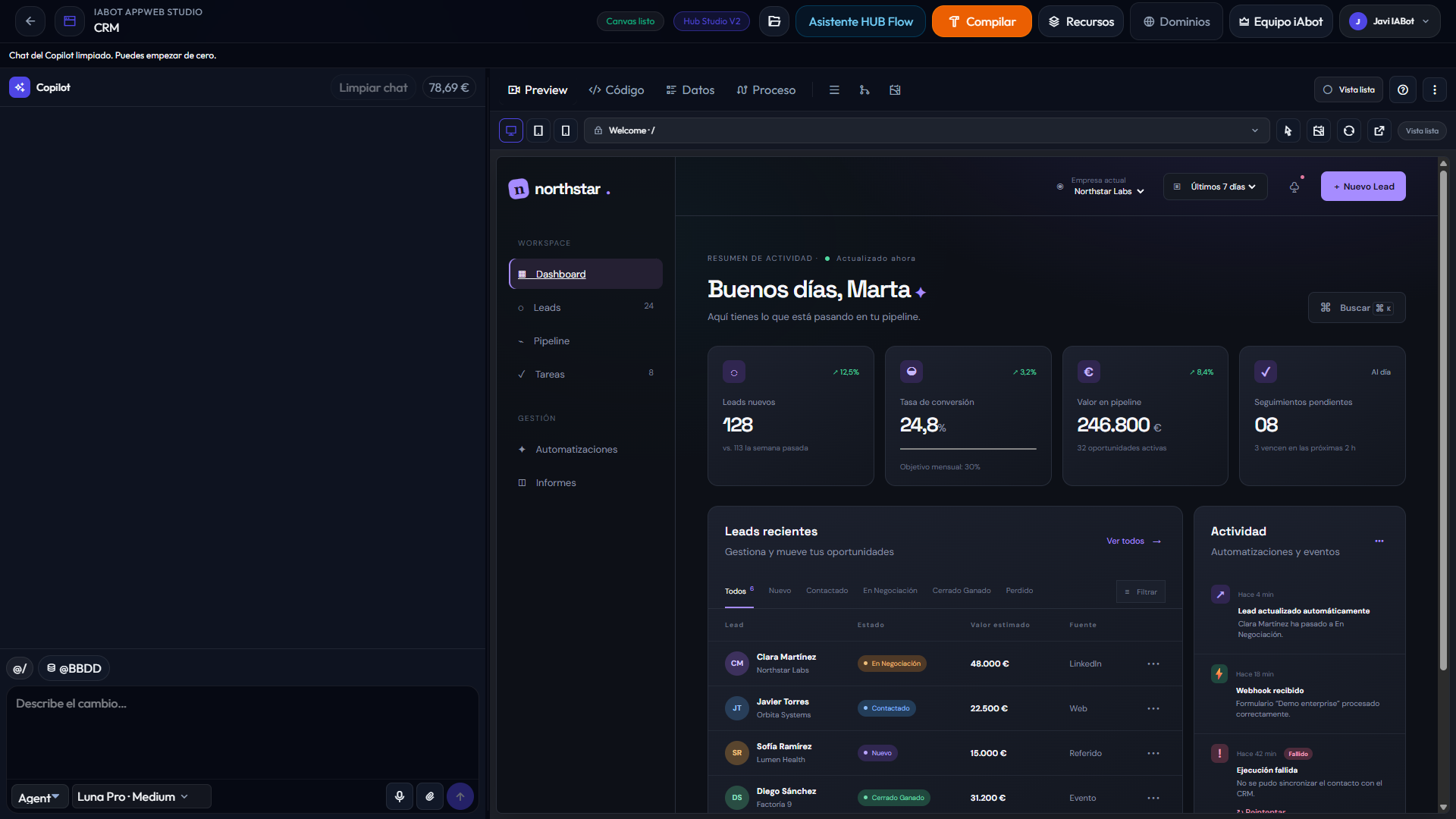This screenshot has height=819, width=1456.
Task: Start voice input with the microphone icon
Action: pyautogui.click(x=400, y=796)
